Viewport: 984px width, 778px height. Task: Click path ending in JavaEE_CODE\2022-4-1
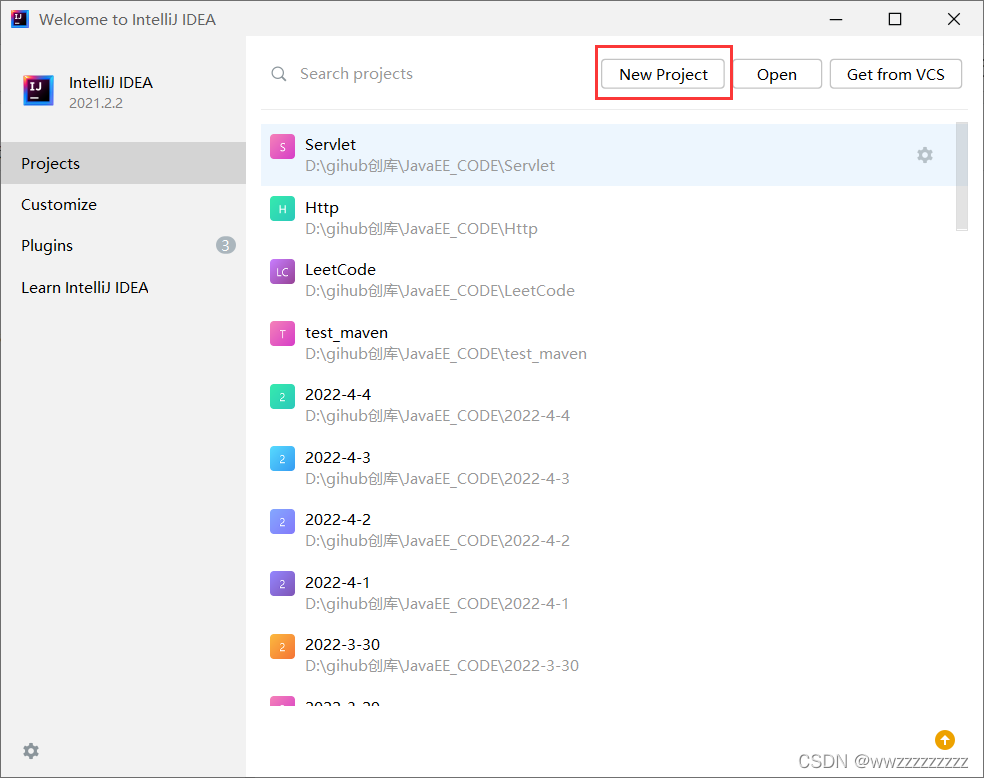click(437, 604)
